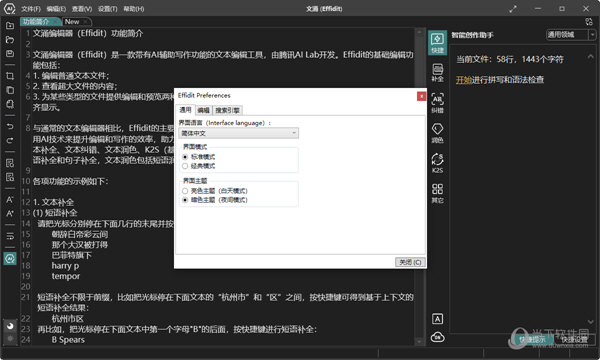The image size is (600, 360).
Task: Close the New tab with its x
Action: click(x=86, y=22)
